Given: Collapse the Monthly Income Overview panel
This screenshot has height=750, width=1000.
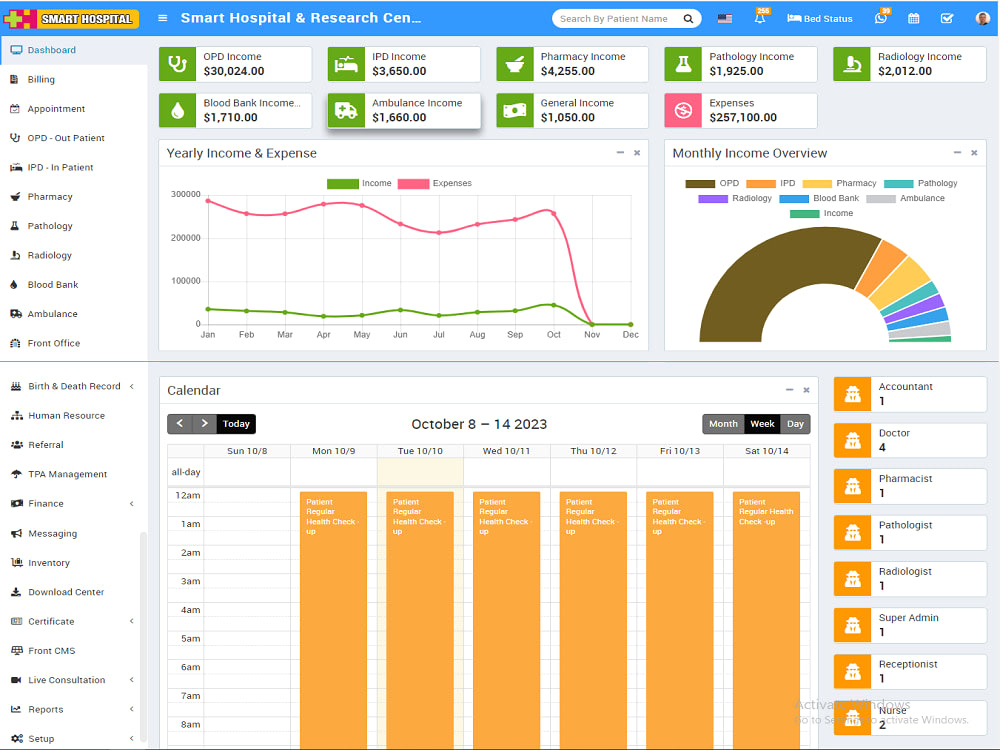Looking at the screenshot, I should click(957, 152).
